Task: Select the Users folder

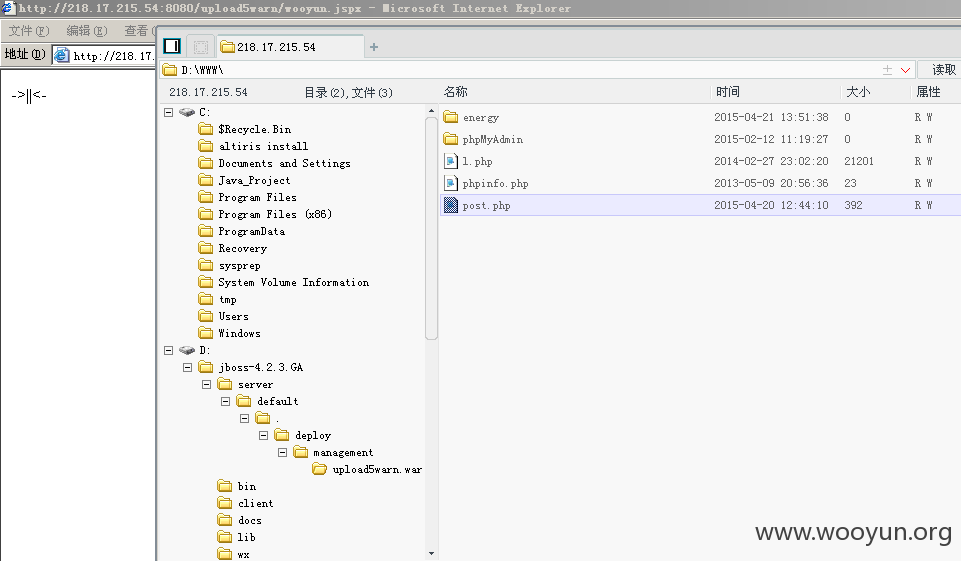Action: [x=234, y=316]
